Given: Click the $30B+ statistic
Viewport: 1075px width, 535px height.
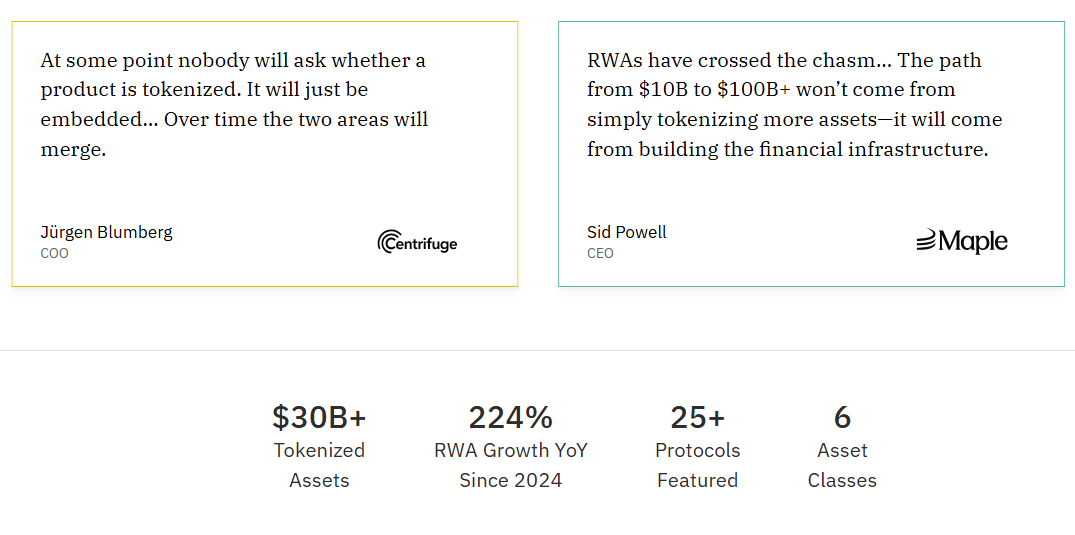Looking at the screenshot, I should tap(319, 417).
